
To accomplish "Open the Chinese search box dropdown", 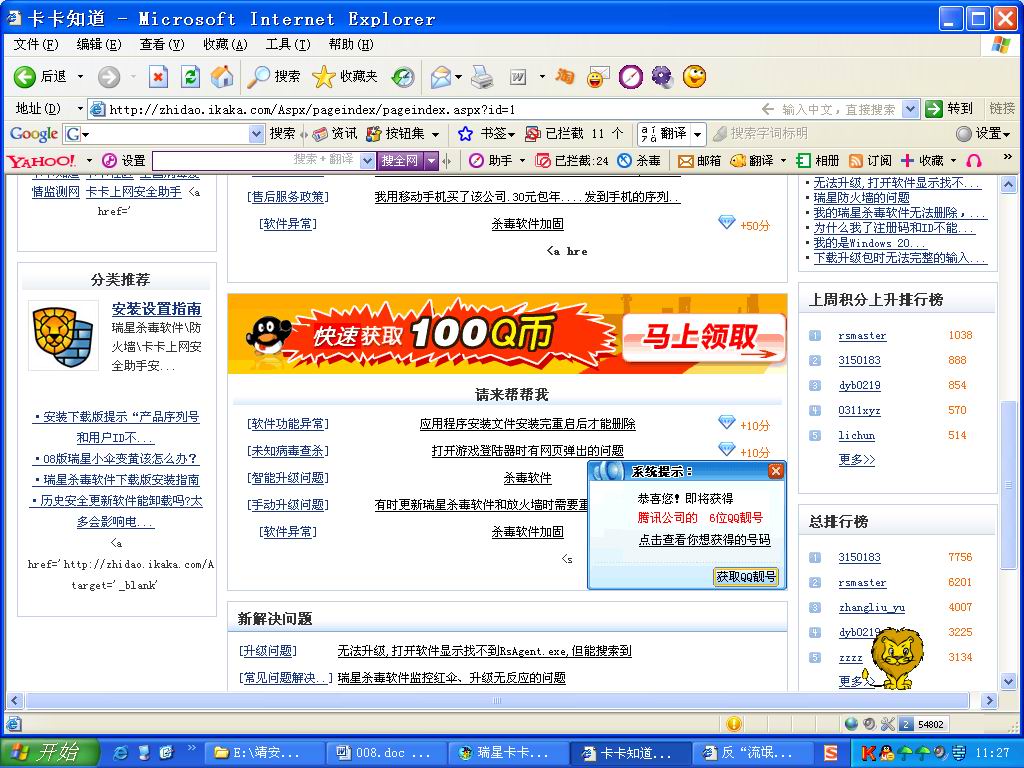I will 368,161.
